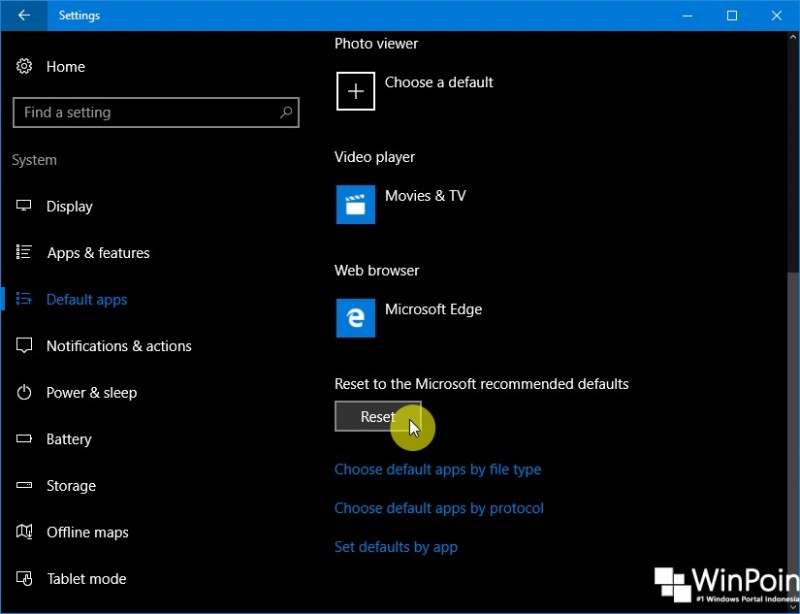Click the Display monitor icon
The width and height of the screenshot is (800, 614).
pos(23,206)
